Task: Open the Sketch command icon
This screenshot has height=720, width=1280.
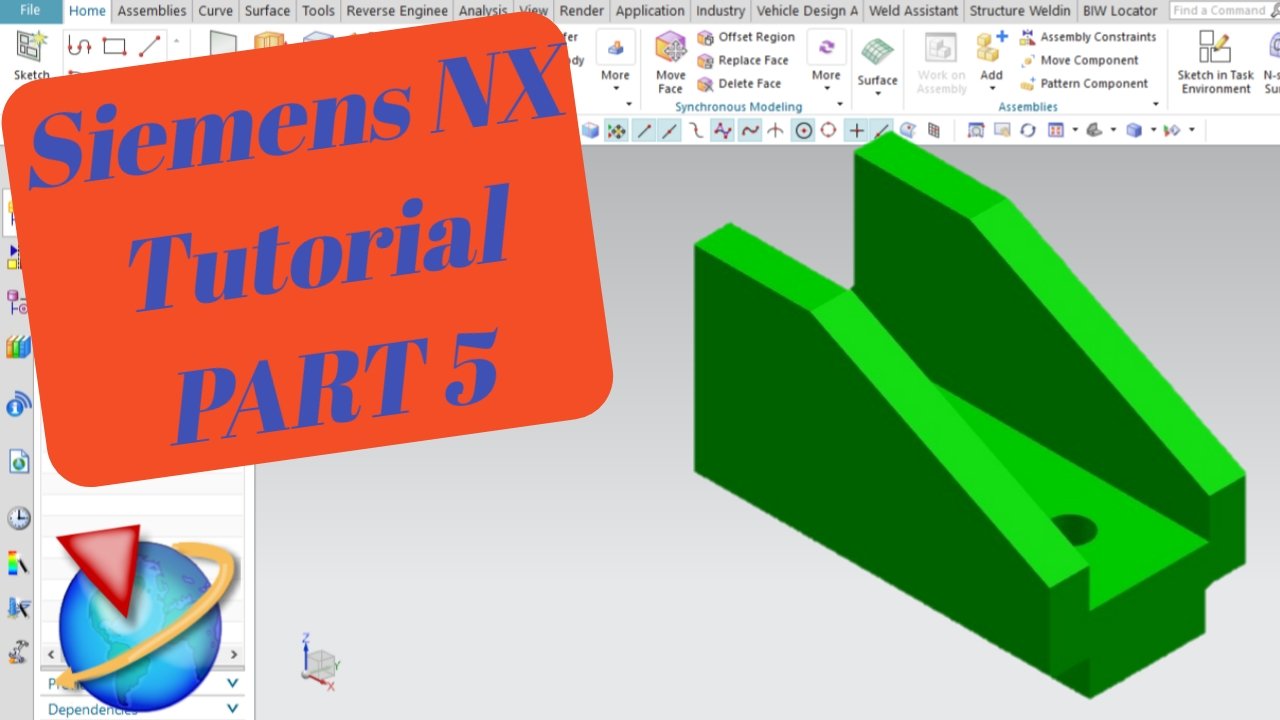Action: tap(32, 46)
